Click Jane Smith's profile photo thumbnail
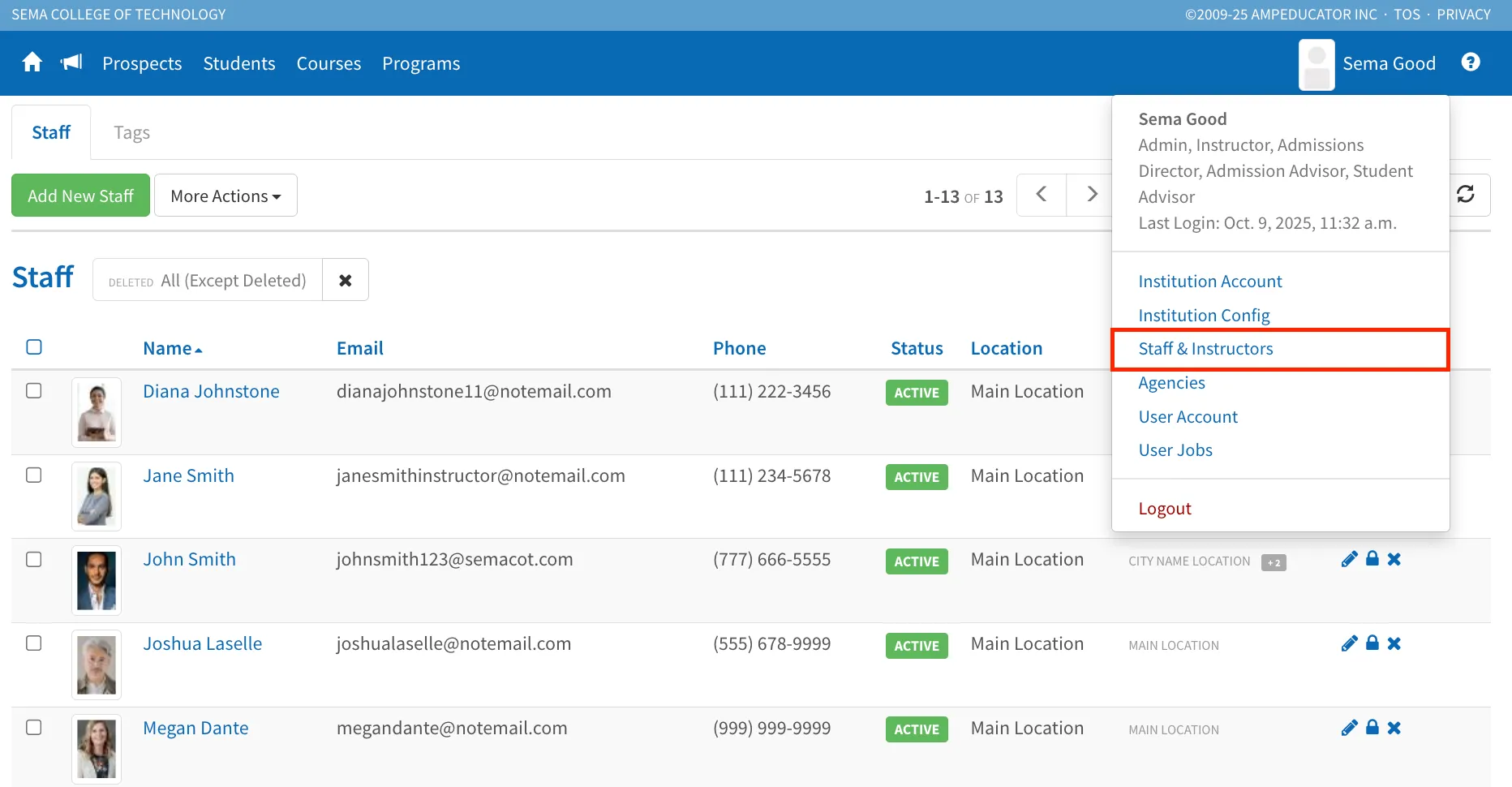Screen dimensions: 1512x787 point(97,497)
